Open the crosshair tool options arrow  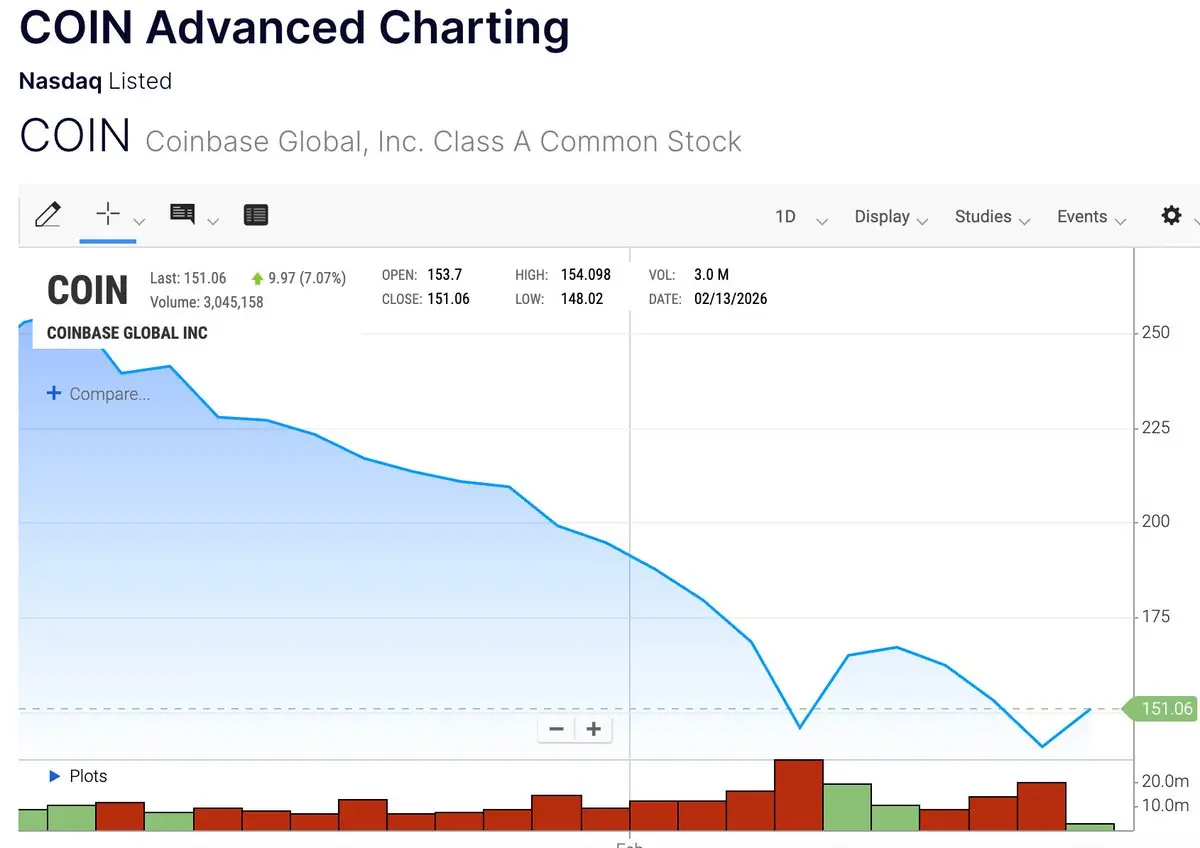tap(139, 222)
